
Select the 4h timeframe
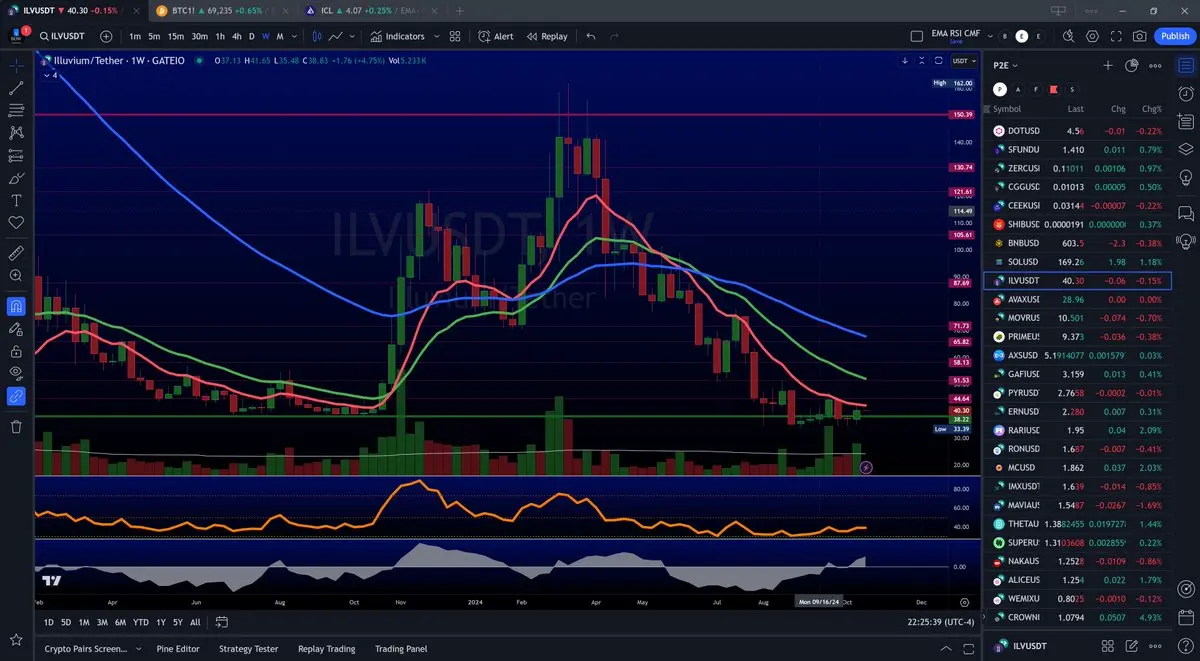[x=237, y=36]
